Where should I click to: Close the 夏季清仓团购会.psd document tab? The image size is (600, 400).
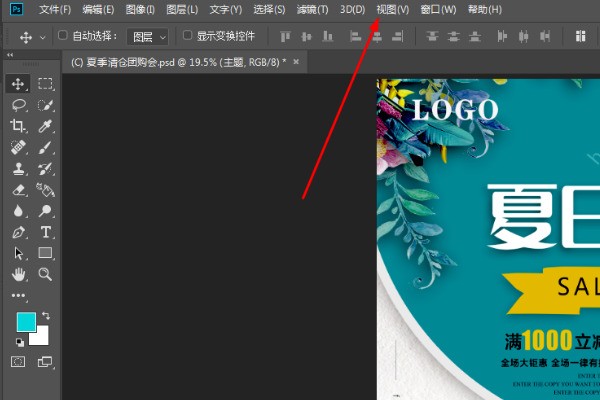pyautogui.click(x=296, y=62)
